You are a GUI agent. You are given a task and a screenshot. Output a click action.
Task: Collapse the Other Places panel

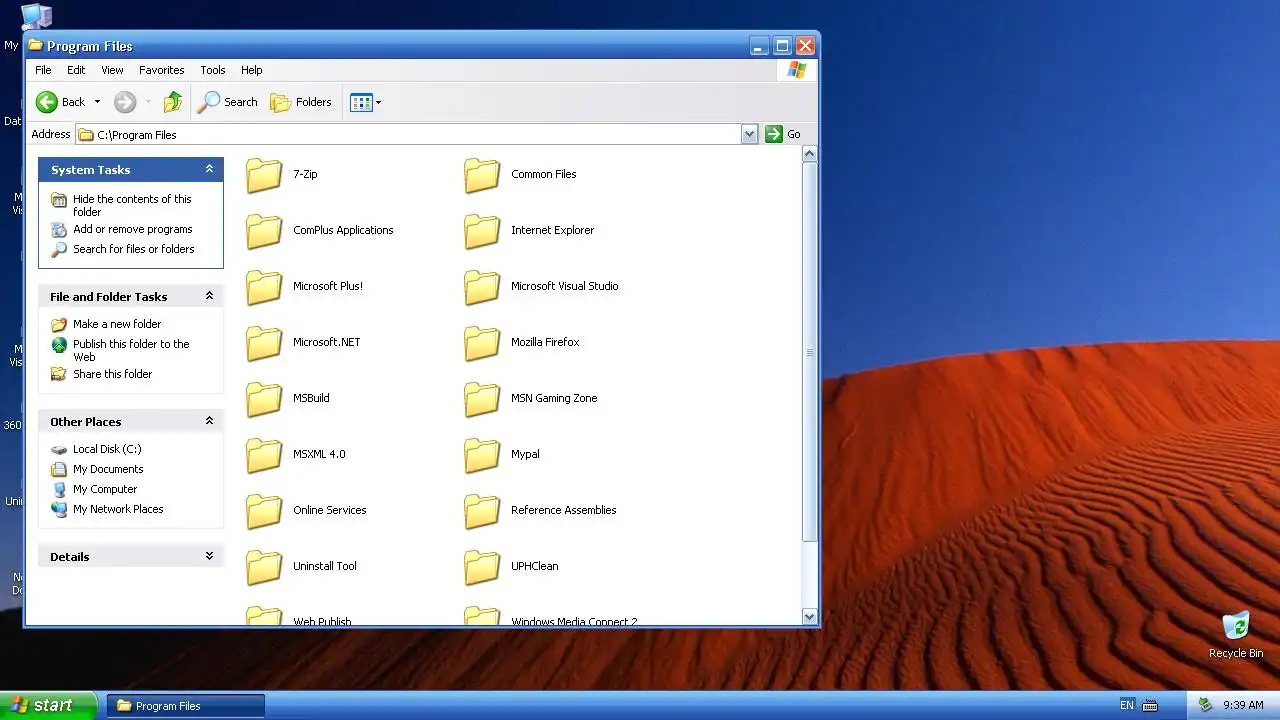click(209, 421)
